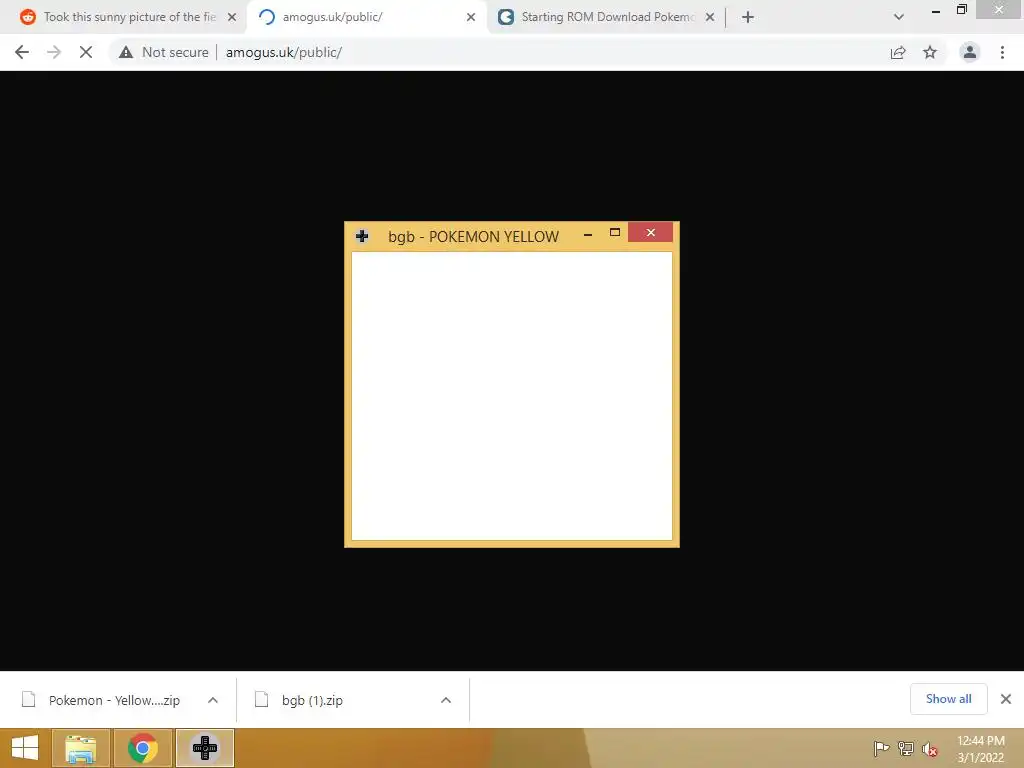Close the amogus.uk/public/ tab
The width and height of the screenshot is (1024, 768).
coord(471,18)
